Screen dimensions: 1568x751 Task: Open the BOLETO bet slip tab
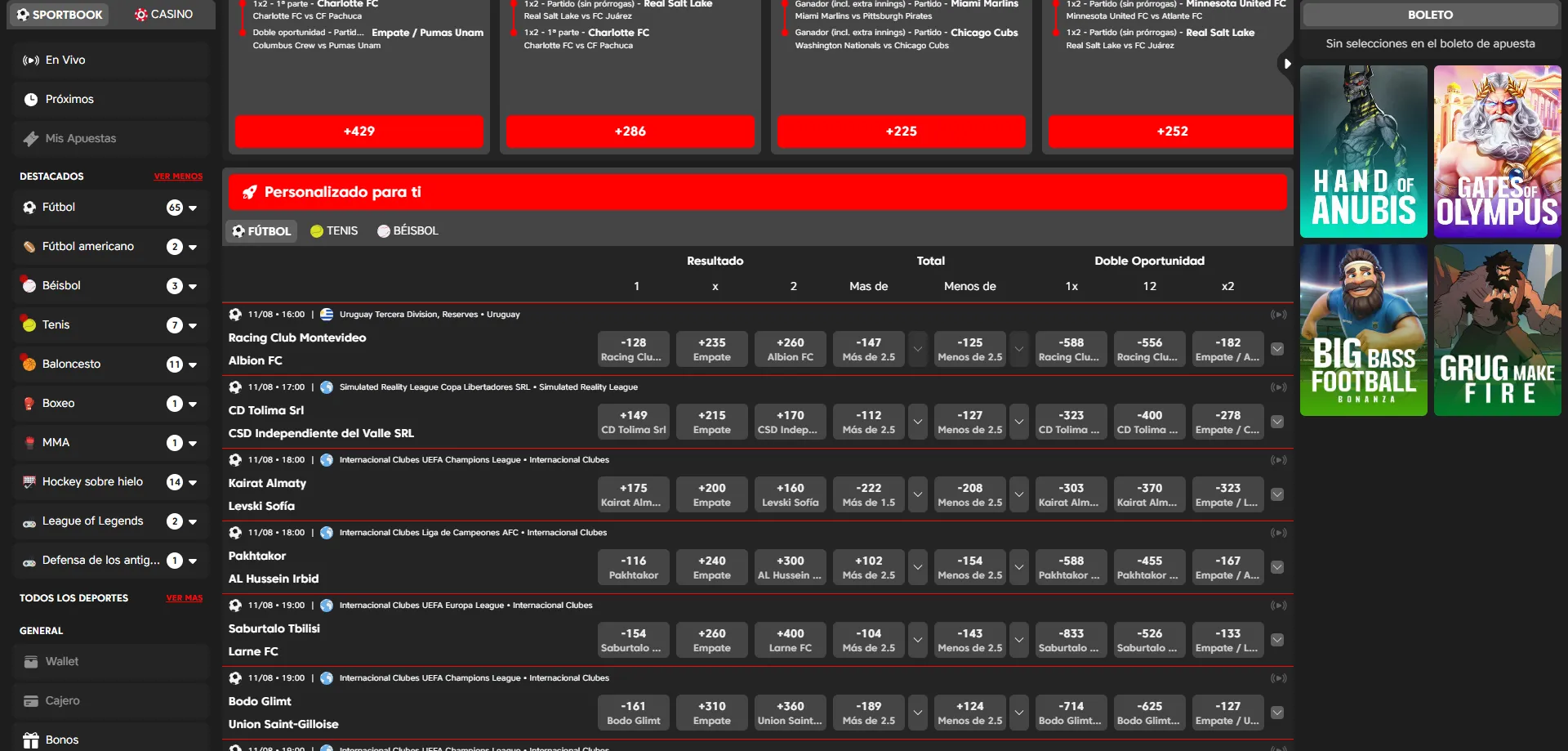click(x=1430, y=15)
